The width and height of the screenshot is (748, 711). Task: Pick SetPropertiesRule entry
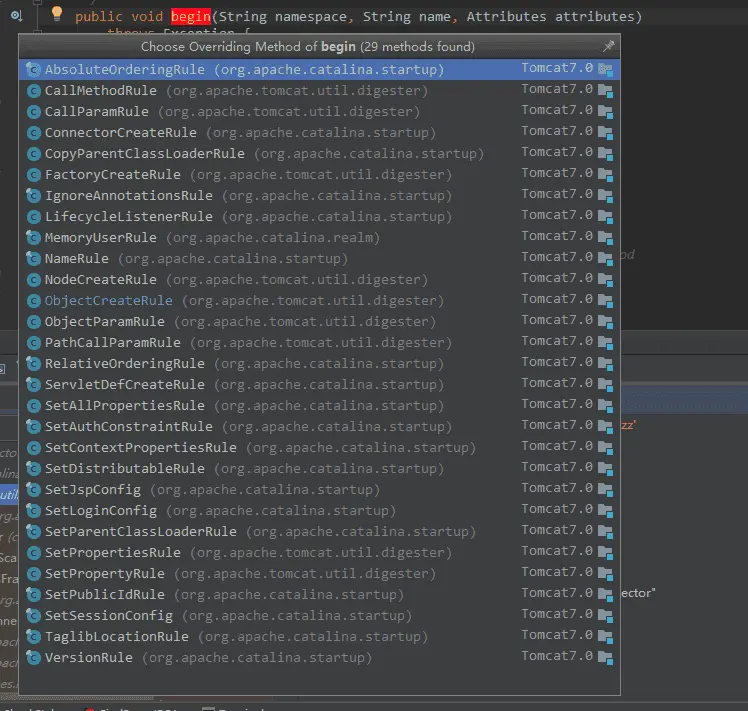tap(319, 552)
